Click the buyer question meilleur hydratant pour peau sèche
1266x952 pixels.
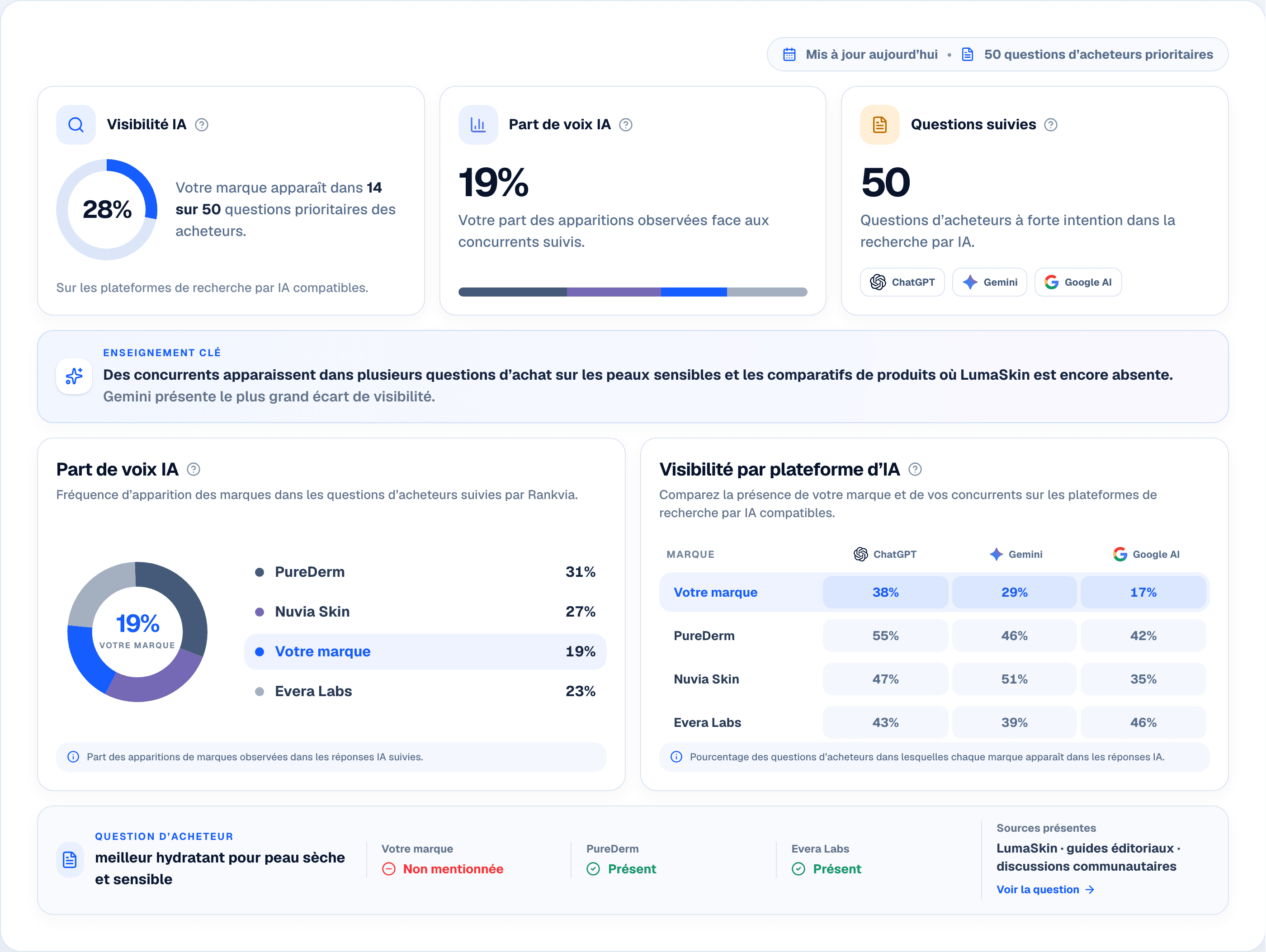(220, 868)
